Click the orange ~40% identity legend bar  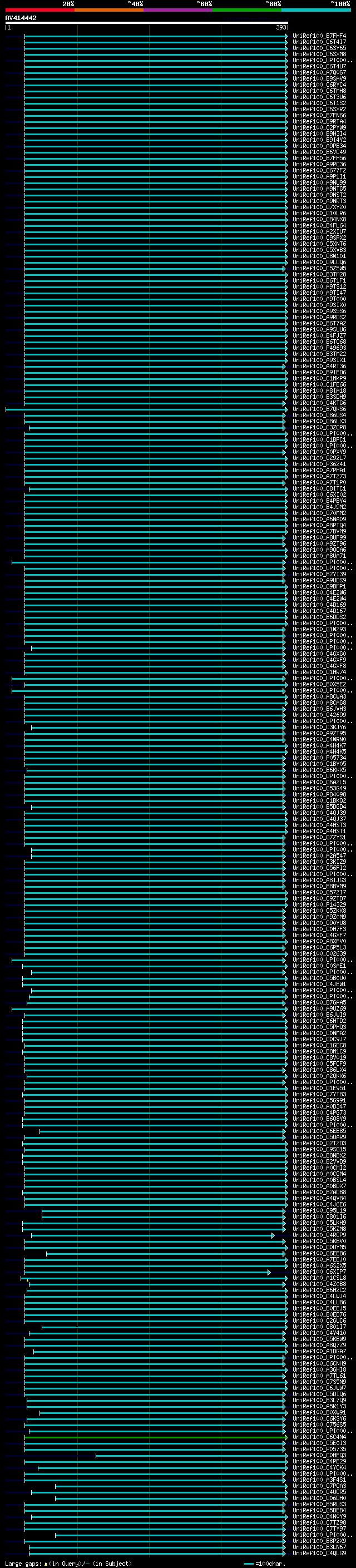point(109,10)
